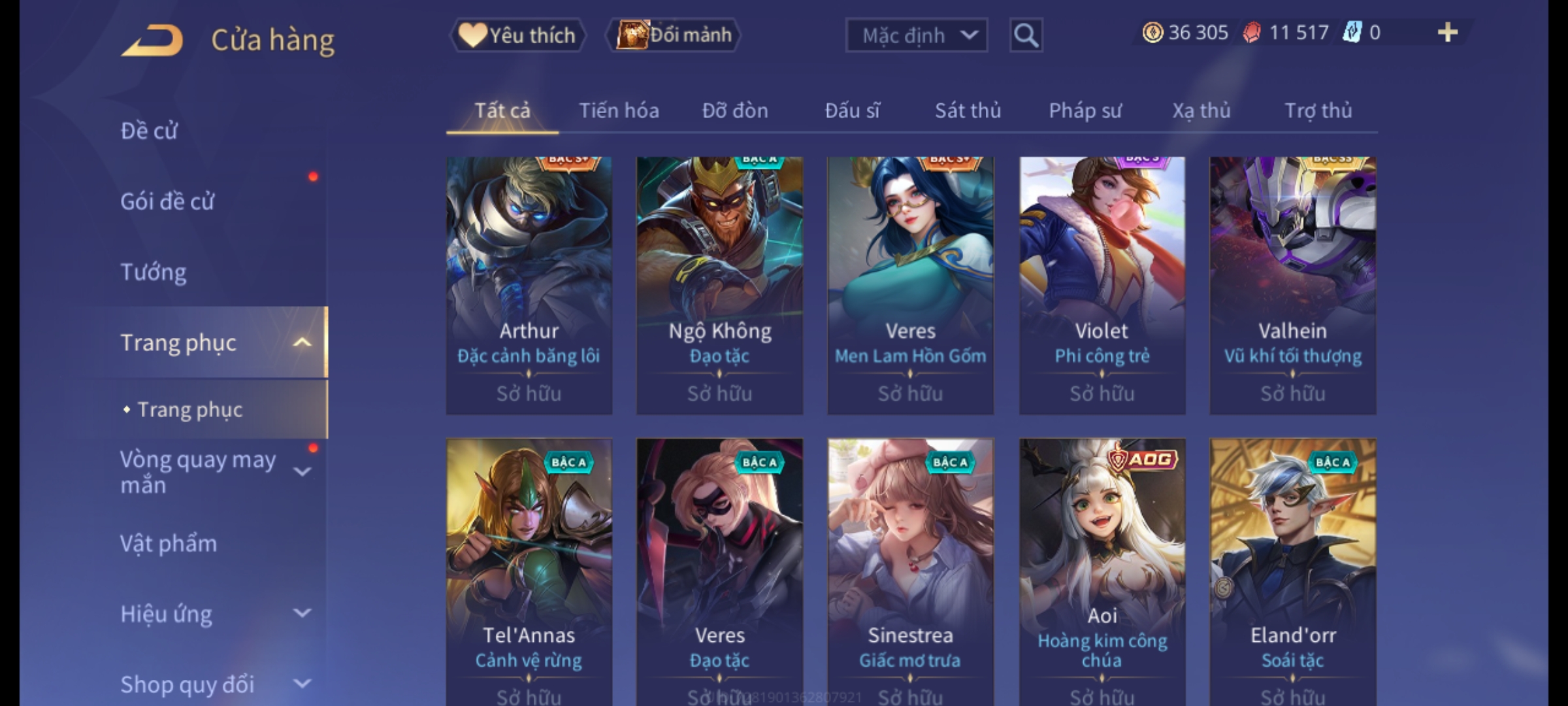1568x706 pixels.
Task: Select the Tiến hóa tab
Action: click(x=619, y=110)
